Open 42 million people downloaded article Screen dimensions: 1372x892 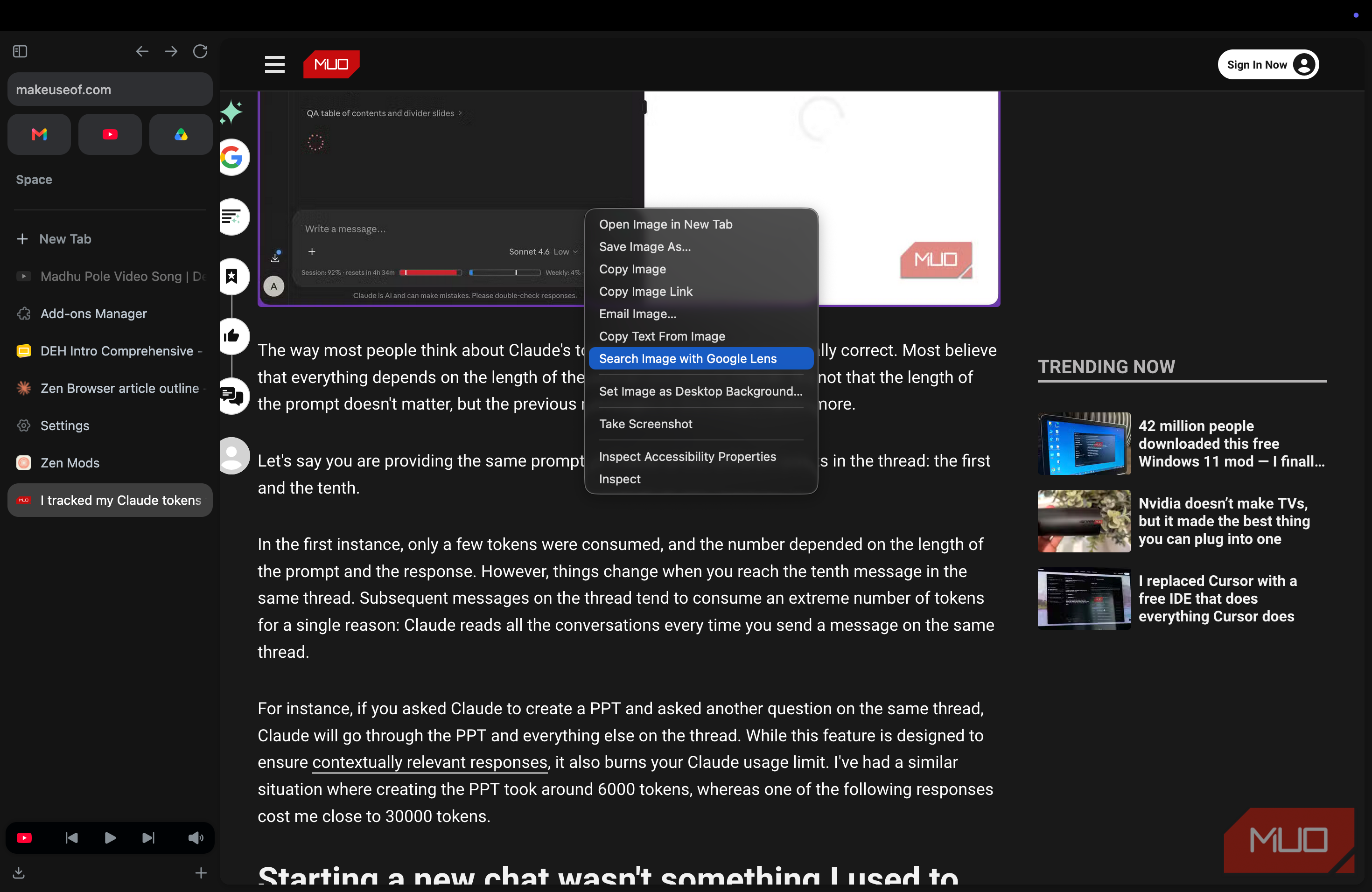[1232, 444]
